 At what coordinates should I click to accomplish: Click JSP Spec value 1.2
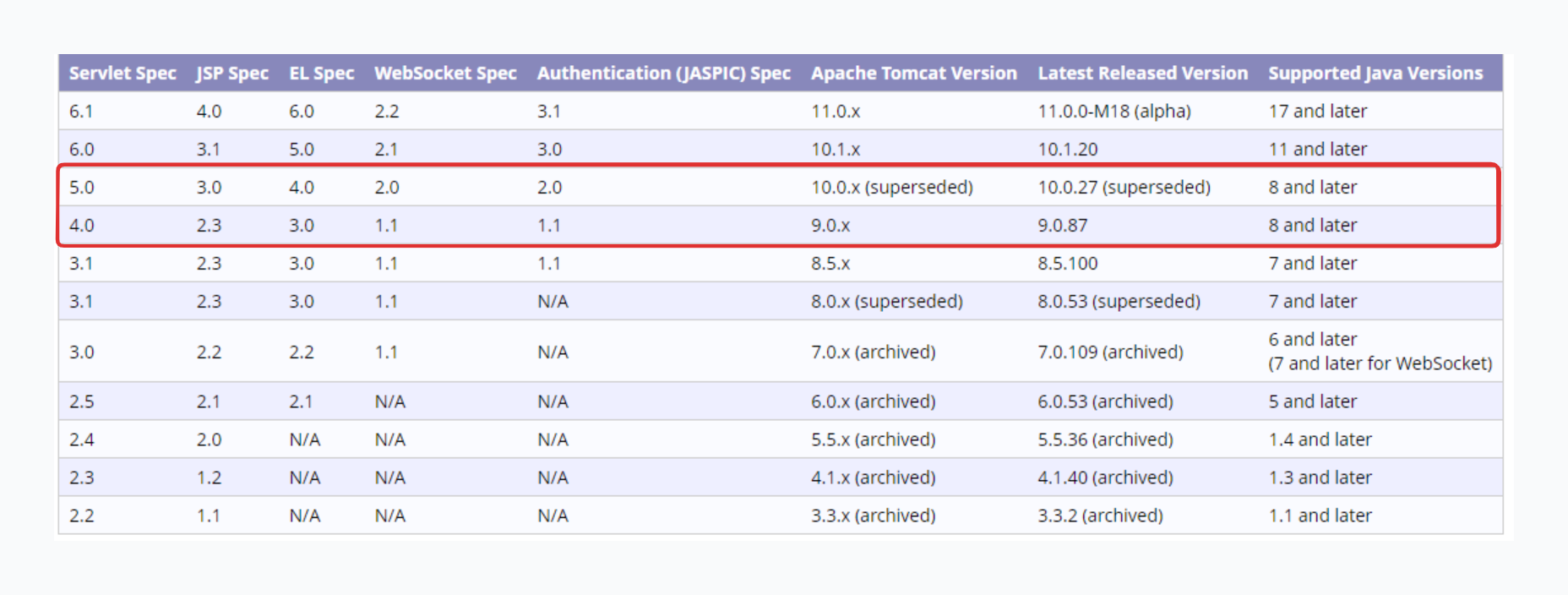click(x=209, y=478)
